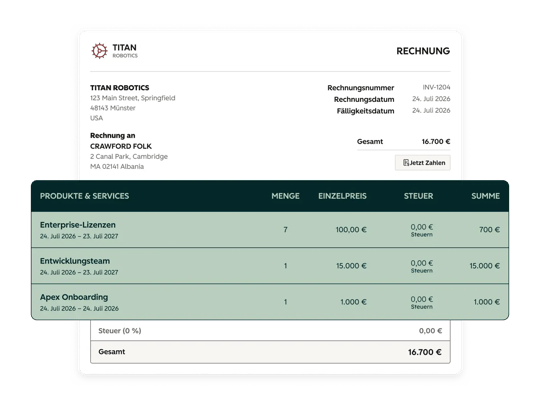Image resolution: width=540 pixels, height=405 pixels.
Task: Click the 'Steuer (0 %)' summary label
Action: (120, 331)
